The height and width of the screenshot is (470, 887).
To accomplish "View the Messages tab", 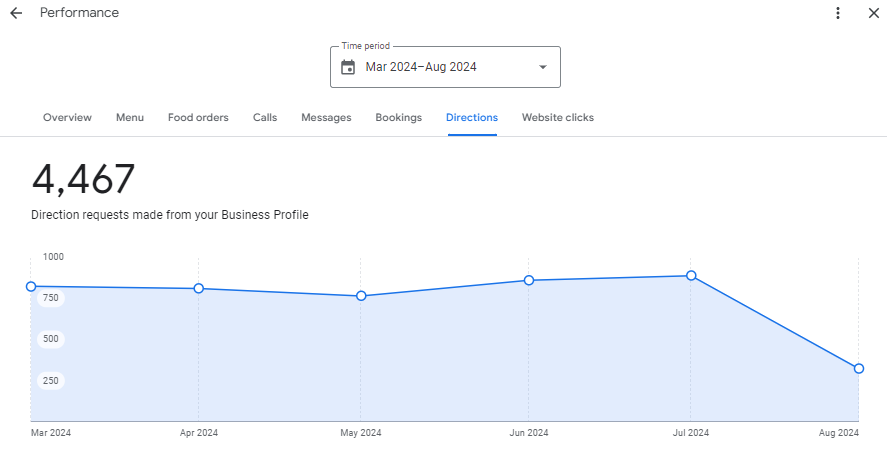I will [326, 117].
